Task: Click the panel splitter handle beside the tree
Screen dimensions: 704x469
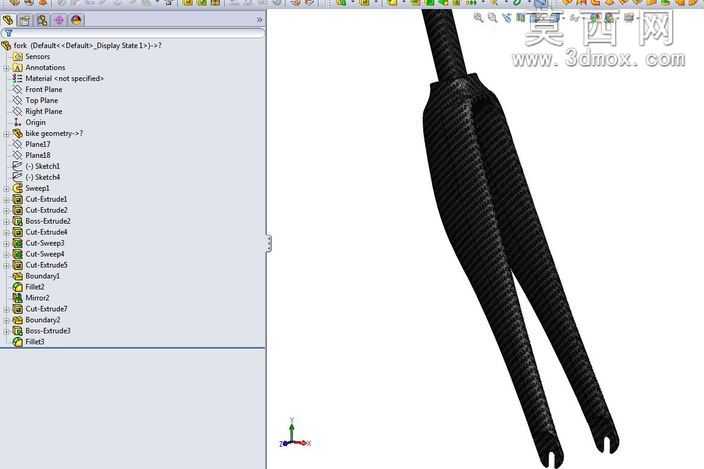Action: 268,243
